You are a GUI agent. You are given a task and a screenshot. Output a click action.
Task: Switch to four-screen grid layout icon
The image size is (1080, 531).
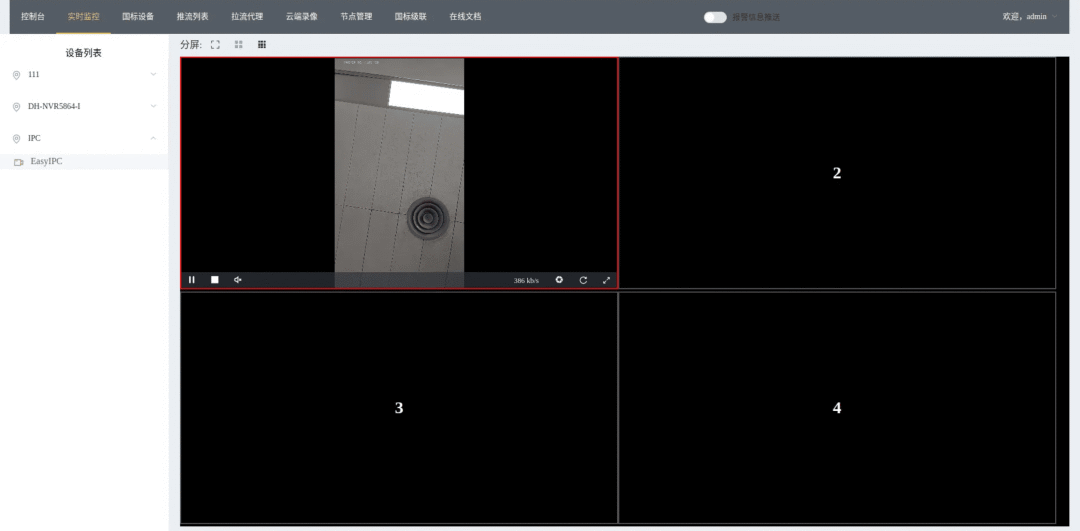(x=238, y=44)
